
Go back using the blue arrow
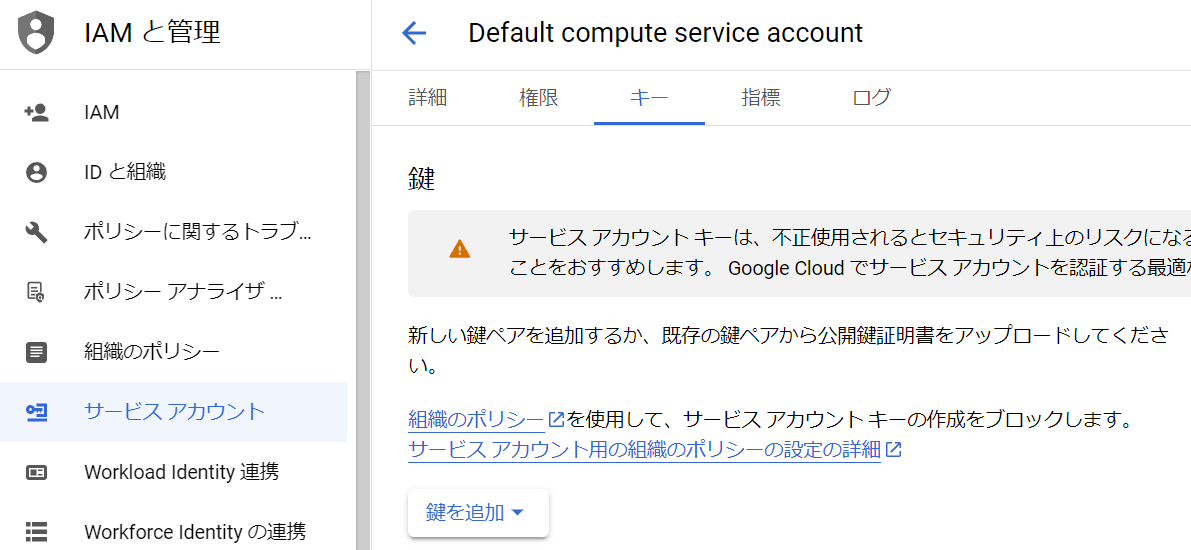click(414, 33)
